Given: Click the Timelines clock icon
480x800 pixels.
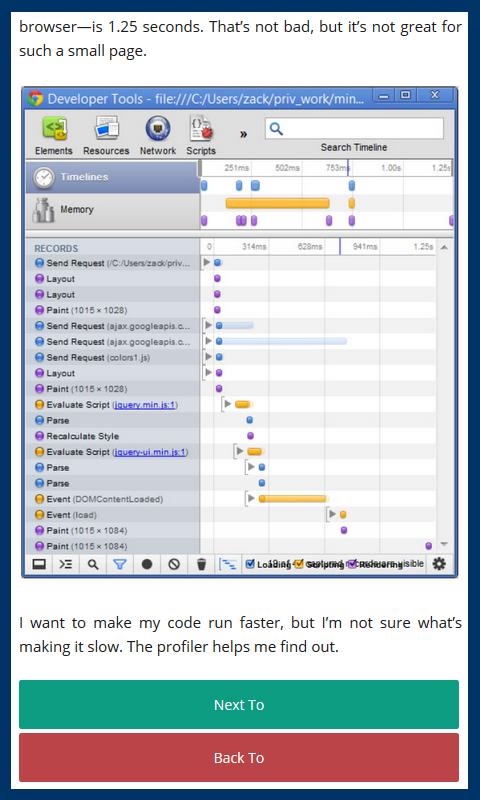Looking at the screenshot, I should pos(43,178).
